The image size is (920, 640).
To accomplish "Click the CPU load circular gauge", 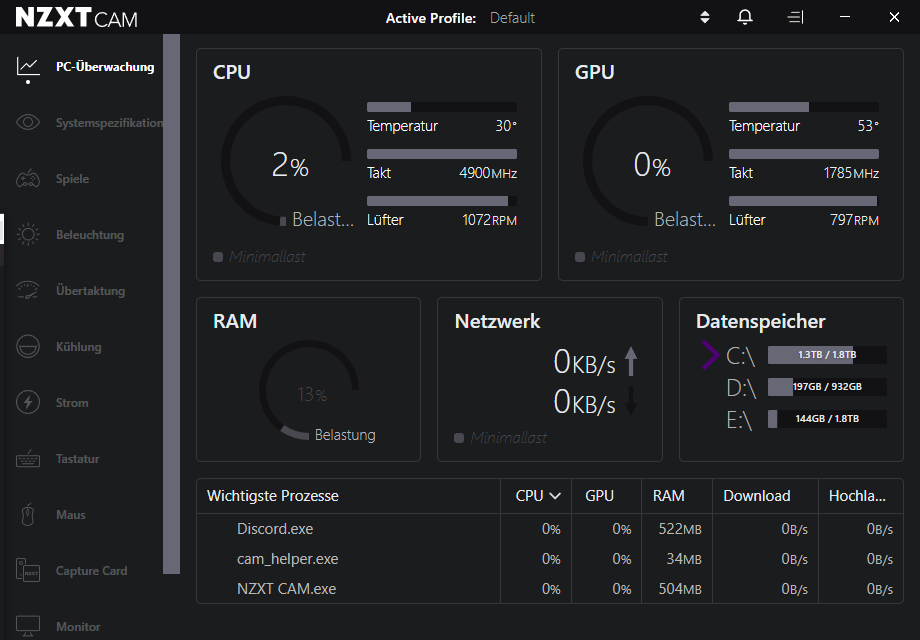I will click(286, 161).
